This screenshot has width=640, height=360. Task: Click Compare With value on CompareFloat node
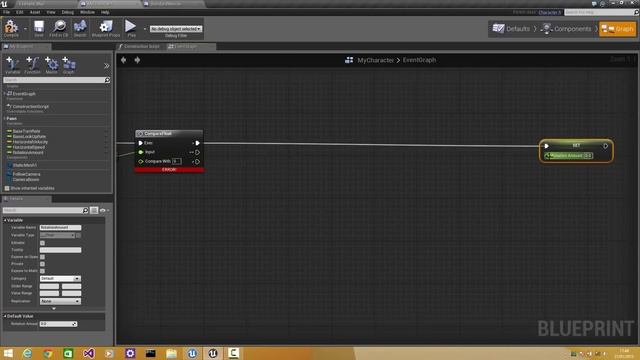point(177,161)
